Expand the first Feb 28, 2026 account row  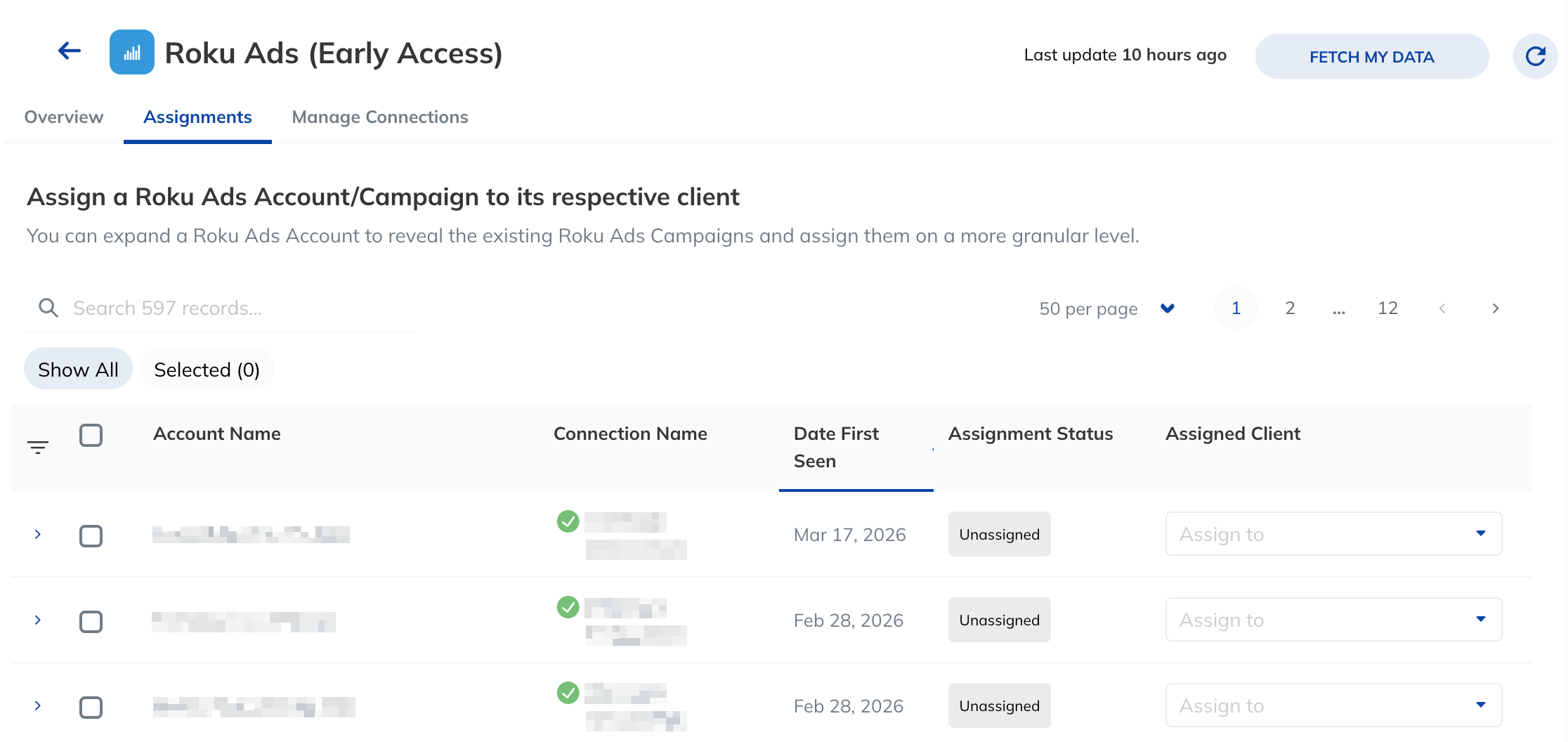(x=38, y=620)
